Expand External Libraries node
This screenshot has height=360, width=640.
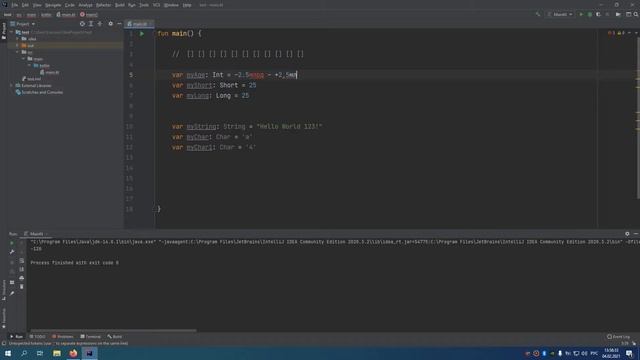point(11,86)
